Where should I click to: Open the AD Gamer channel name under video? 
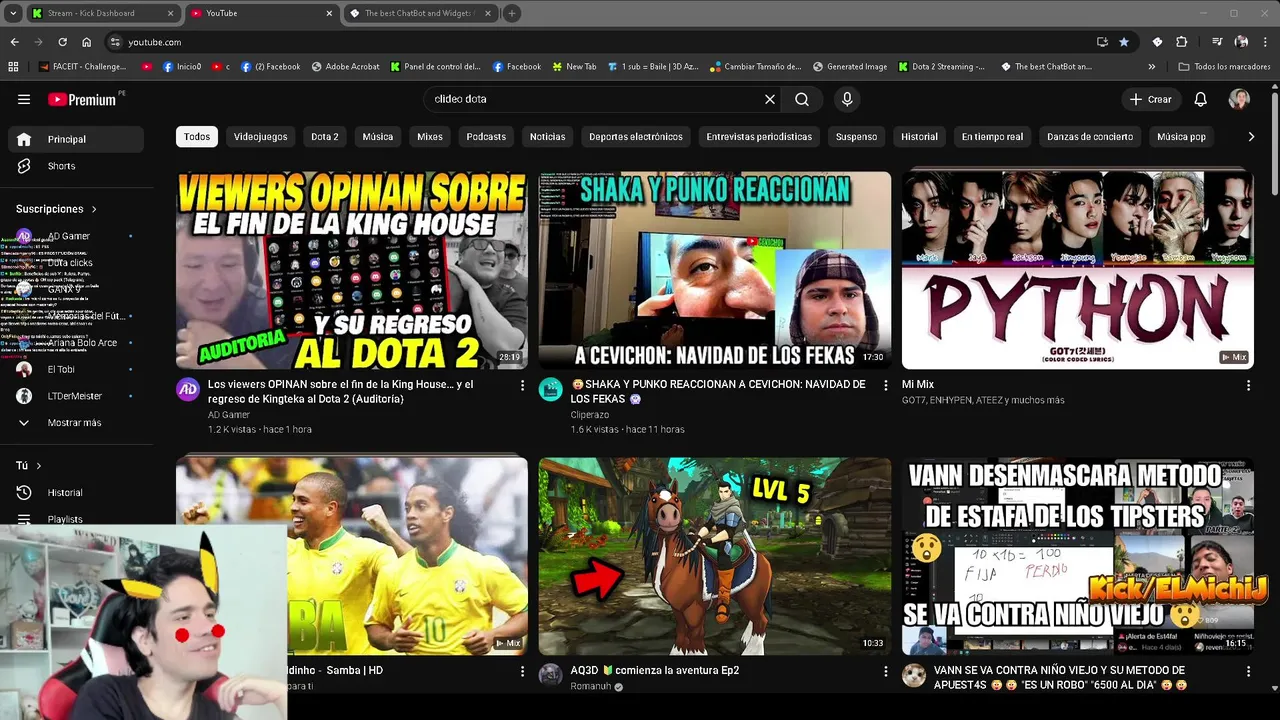point(229,415)
